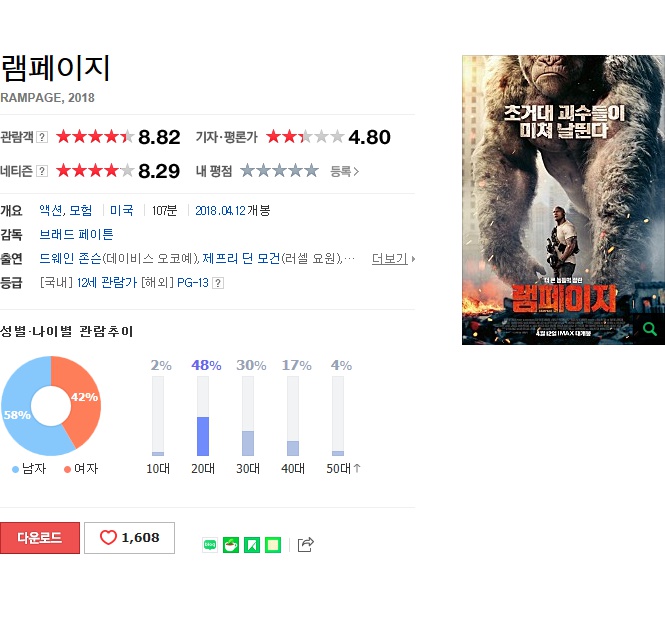Open the share arrow export icon

[306, 544]
